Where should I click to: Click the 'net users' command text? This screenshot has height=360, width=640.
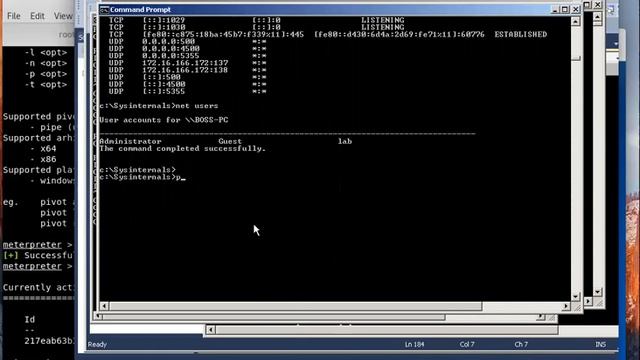coord(197,106)
